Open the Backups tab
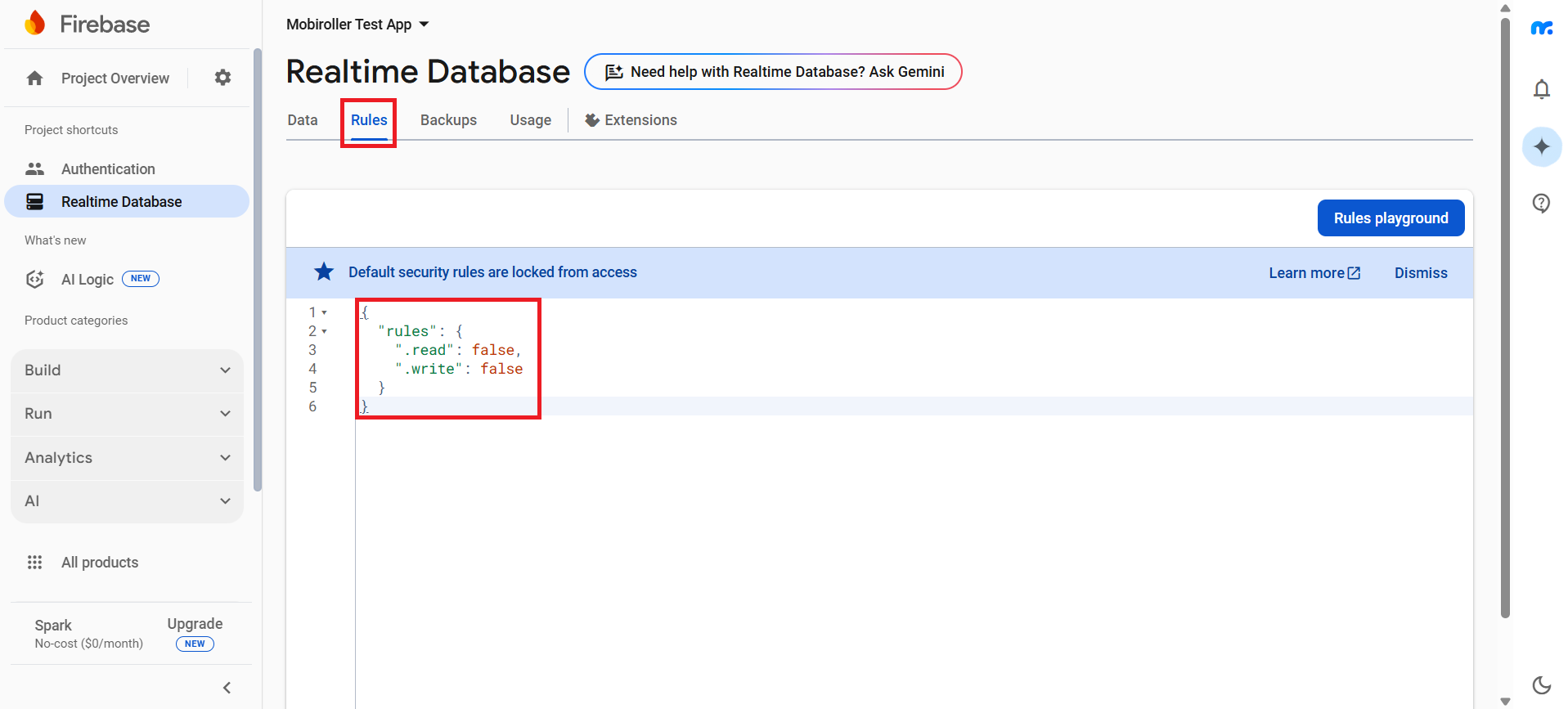The width and height of the screenshot is (1568, 709). [448, 120]
